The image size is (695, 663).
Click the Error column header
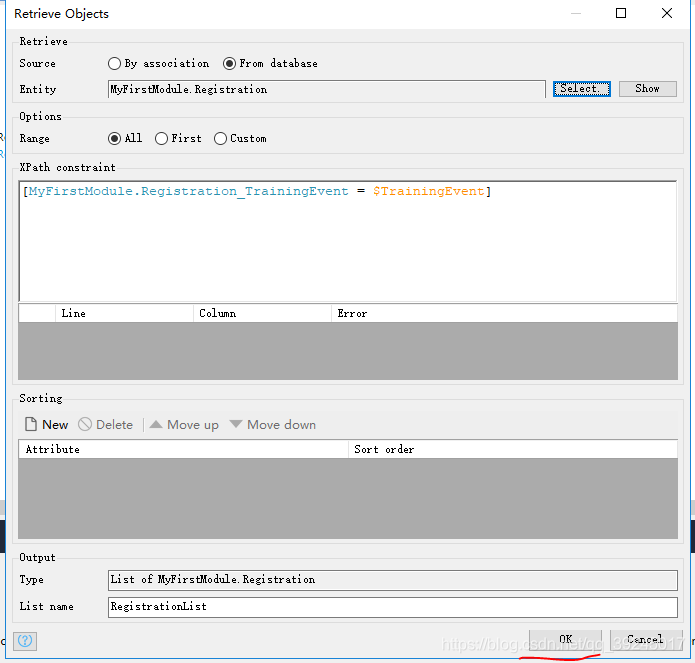point(503,314)
